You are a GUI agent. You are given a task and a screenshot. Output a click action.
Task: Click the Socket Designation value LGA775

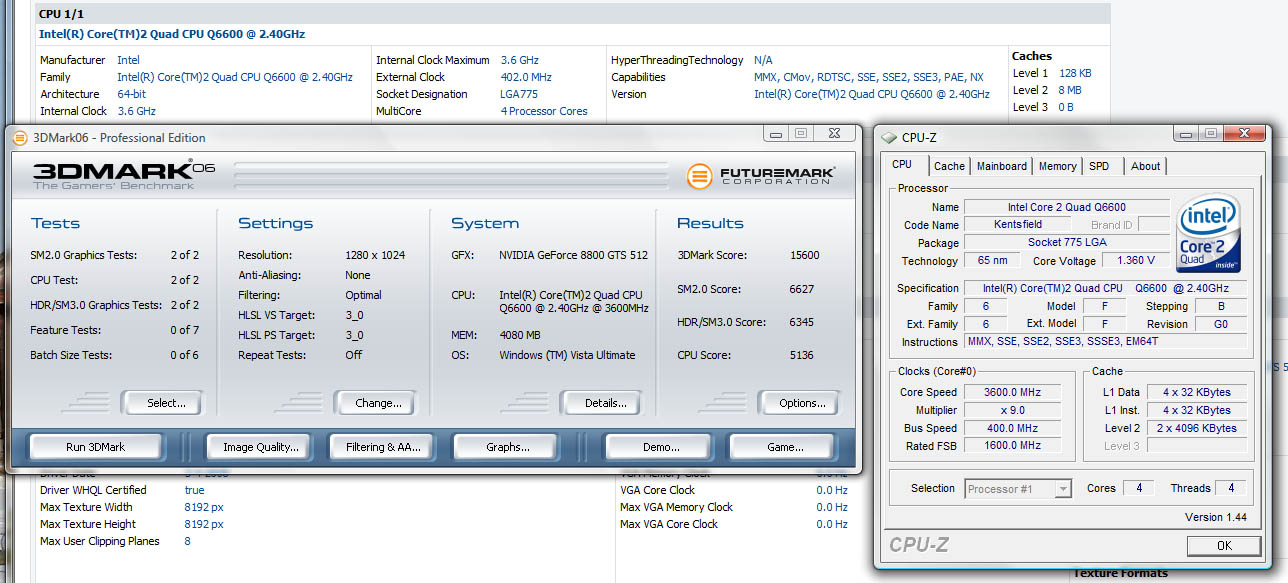tap(520, 94)
